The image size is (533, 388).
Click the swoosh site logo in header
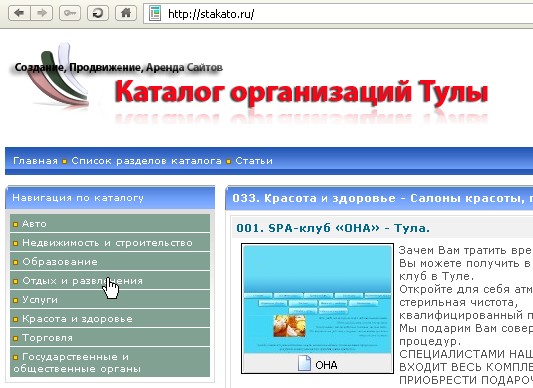pos(58,74)
